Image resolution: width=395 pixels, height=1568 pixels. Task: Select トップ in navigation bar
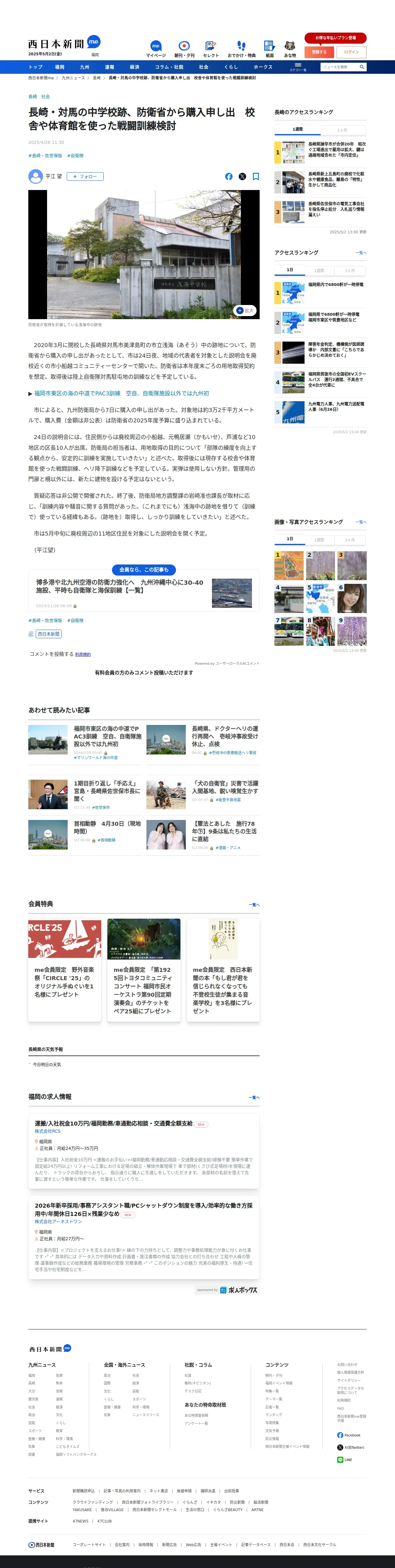[x=35, y=67]
